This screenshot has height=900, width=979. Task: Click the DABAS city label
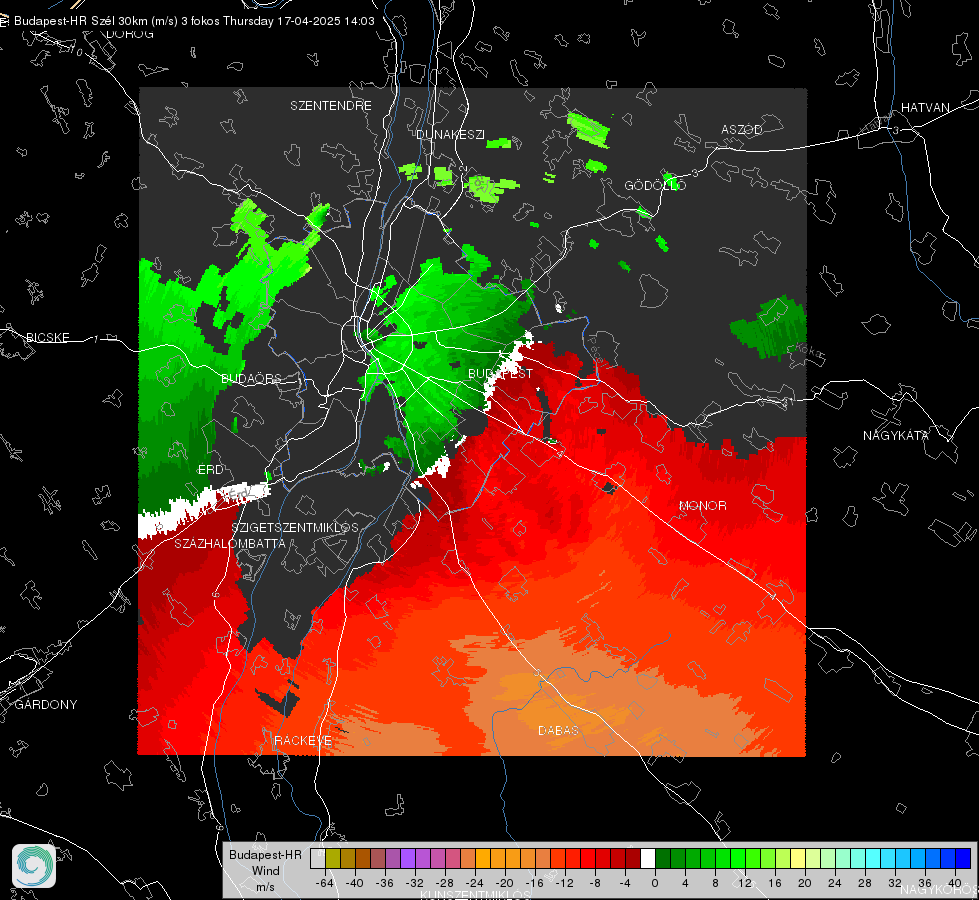coord(558,730)
